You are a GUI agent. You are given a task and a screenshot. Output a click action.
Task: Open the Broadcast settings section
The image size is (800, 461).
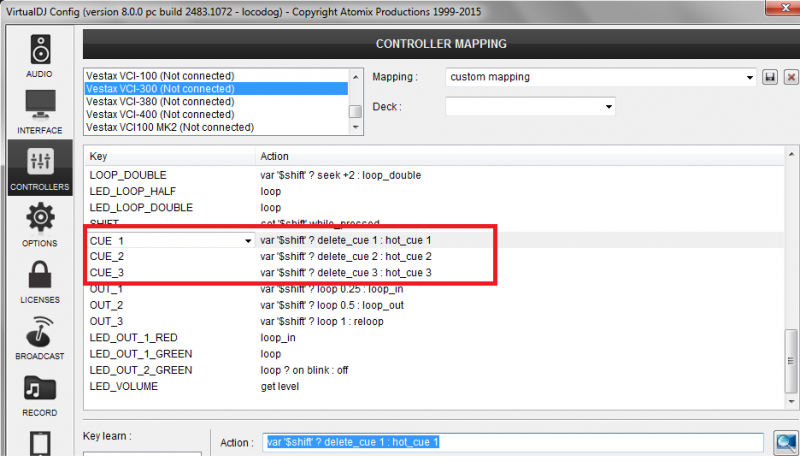pos(40,338)
